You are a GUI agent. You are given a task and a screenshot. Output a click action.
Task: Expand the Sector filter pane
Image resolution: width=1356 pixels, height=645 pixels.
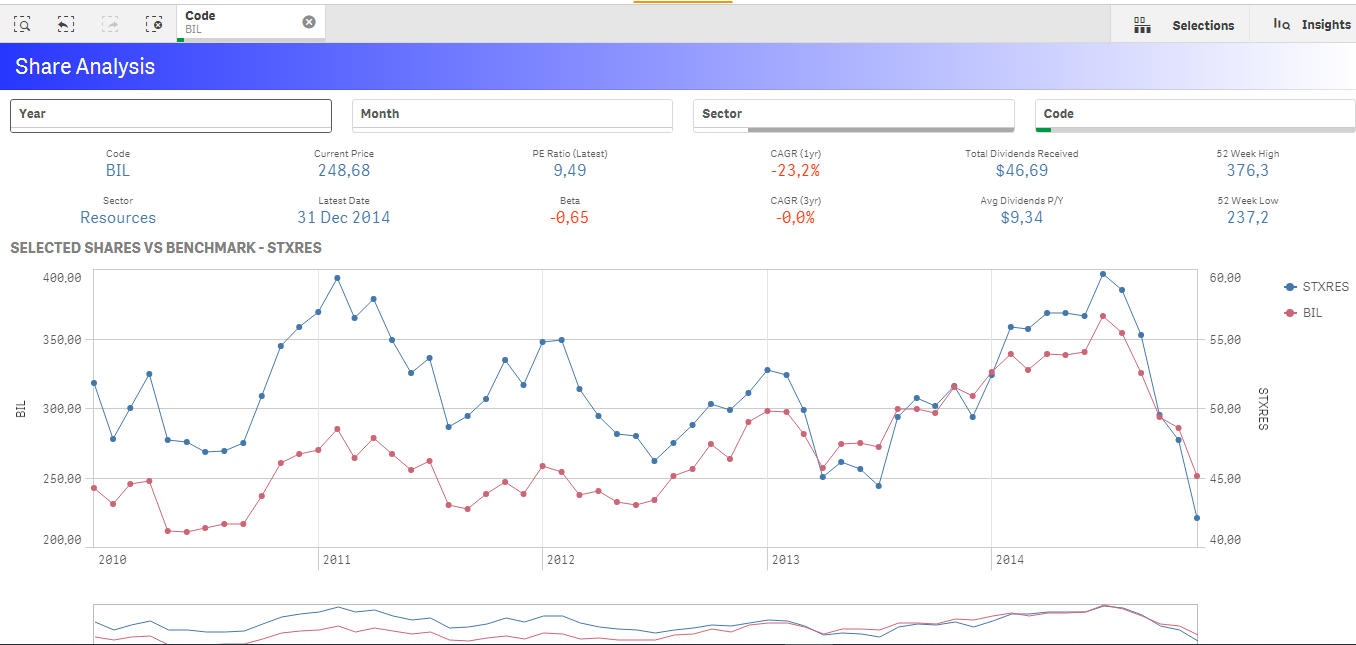click(x=853, y=114)
